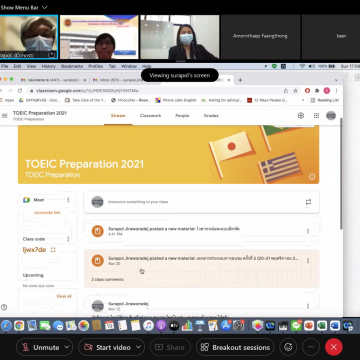Click Announce something to your class field

point(201,202)
